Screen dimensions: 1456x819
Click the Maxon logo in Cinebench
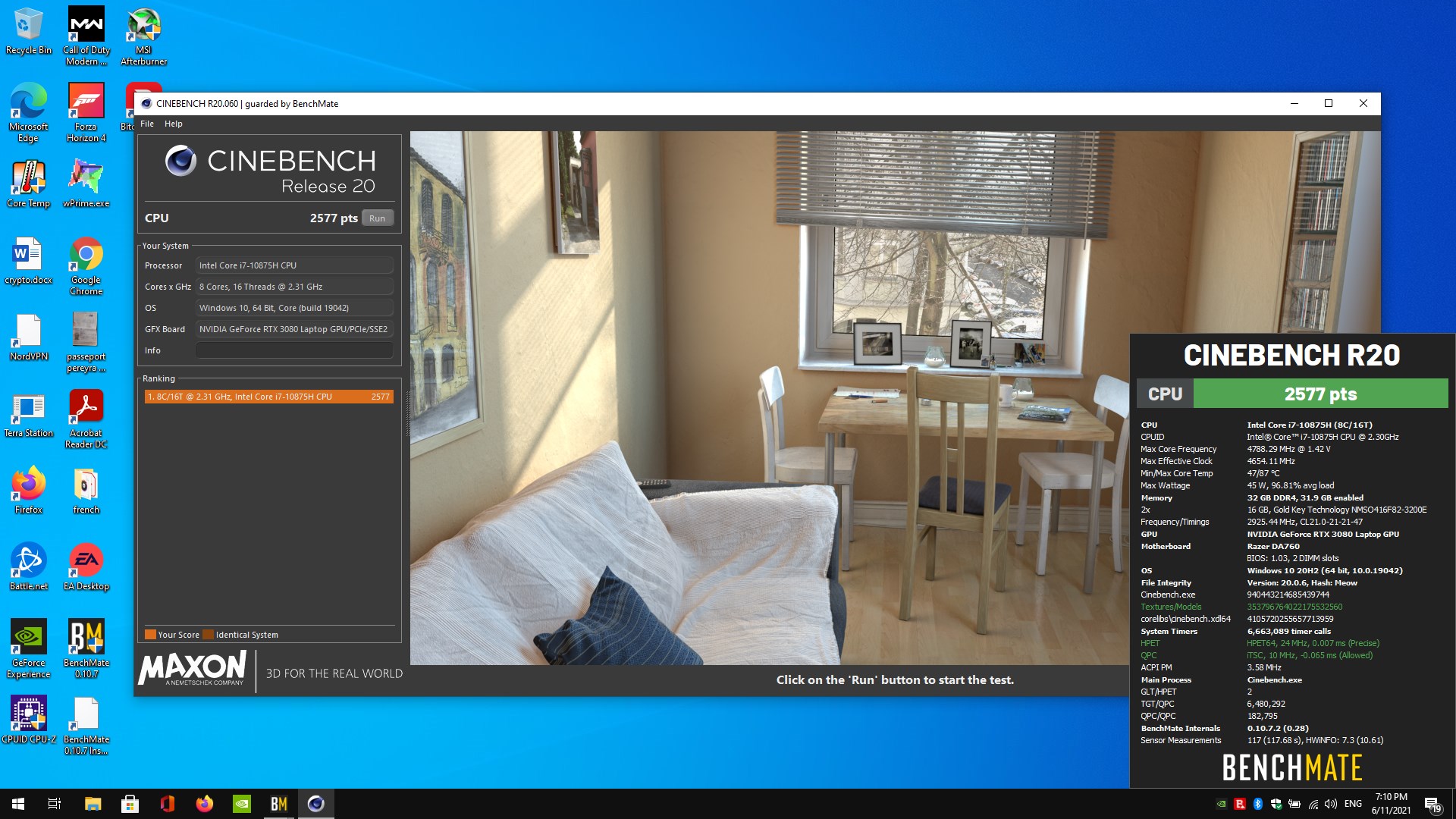click(192, 668)
